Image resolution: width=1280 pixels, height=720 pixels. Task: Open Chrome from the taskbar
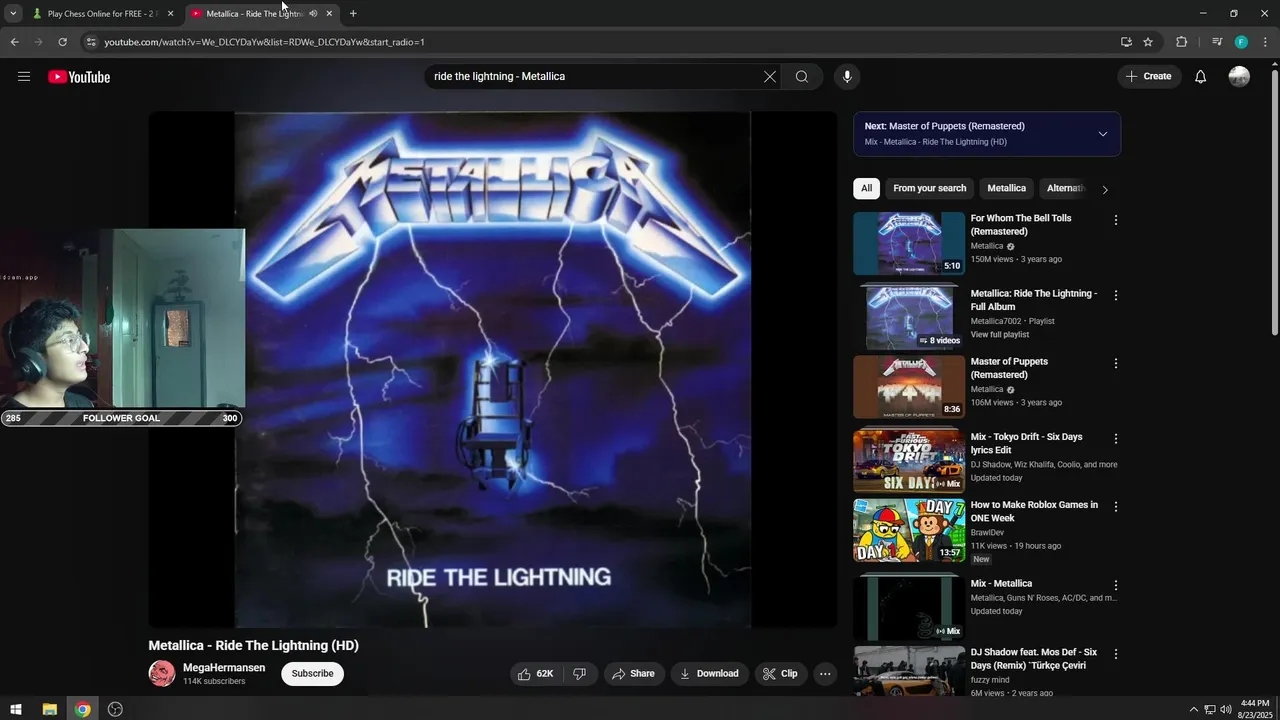[x=83, y=709]
